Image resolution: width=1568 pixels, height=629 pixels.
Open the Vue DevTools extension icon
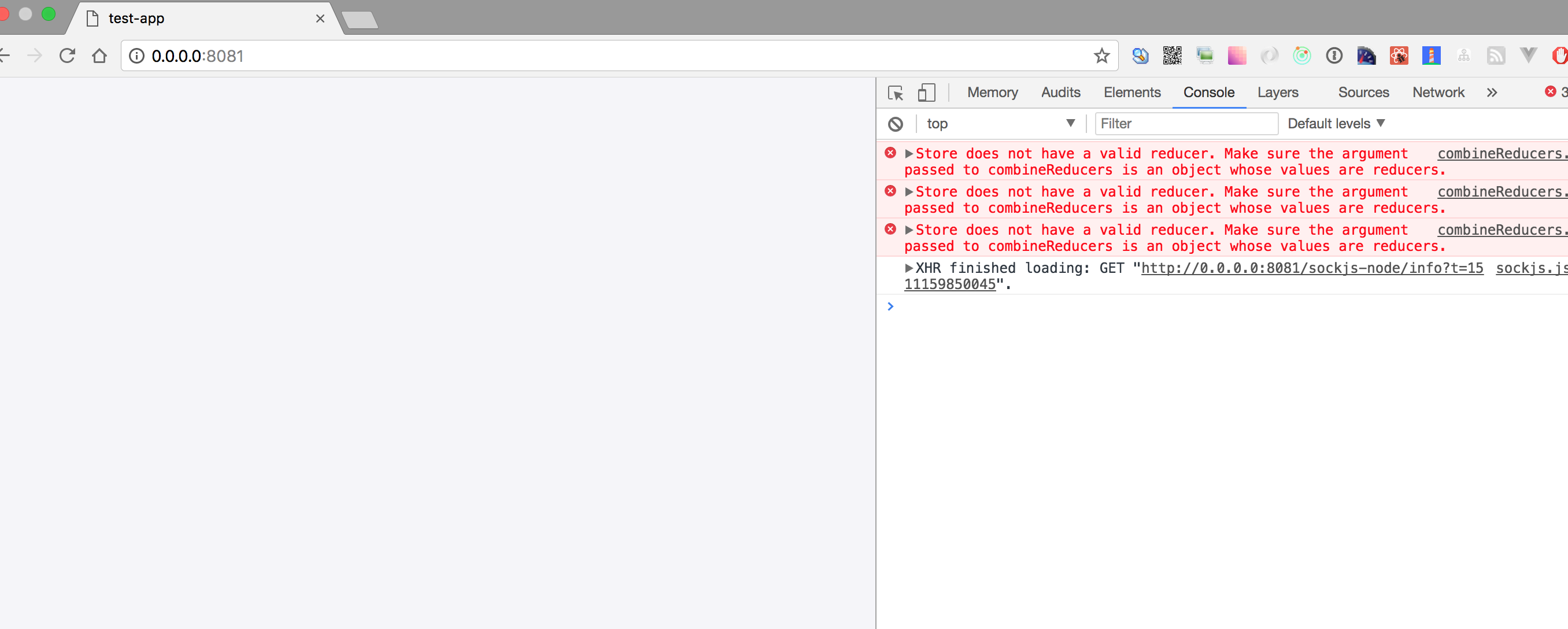1528,55
